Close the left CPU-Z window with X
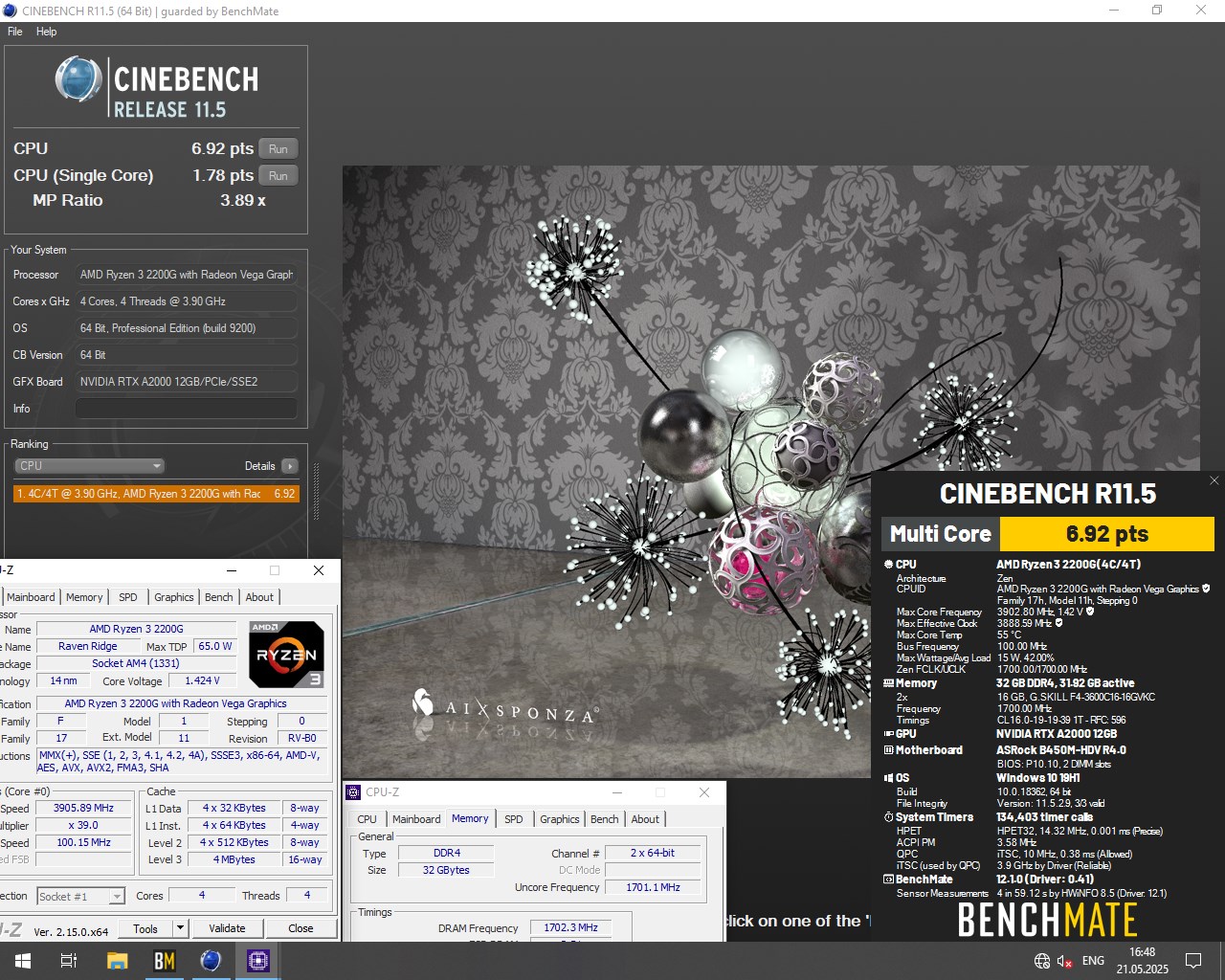 (319, 570)
